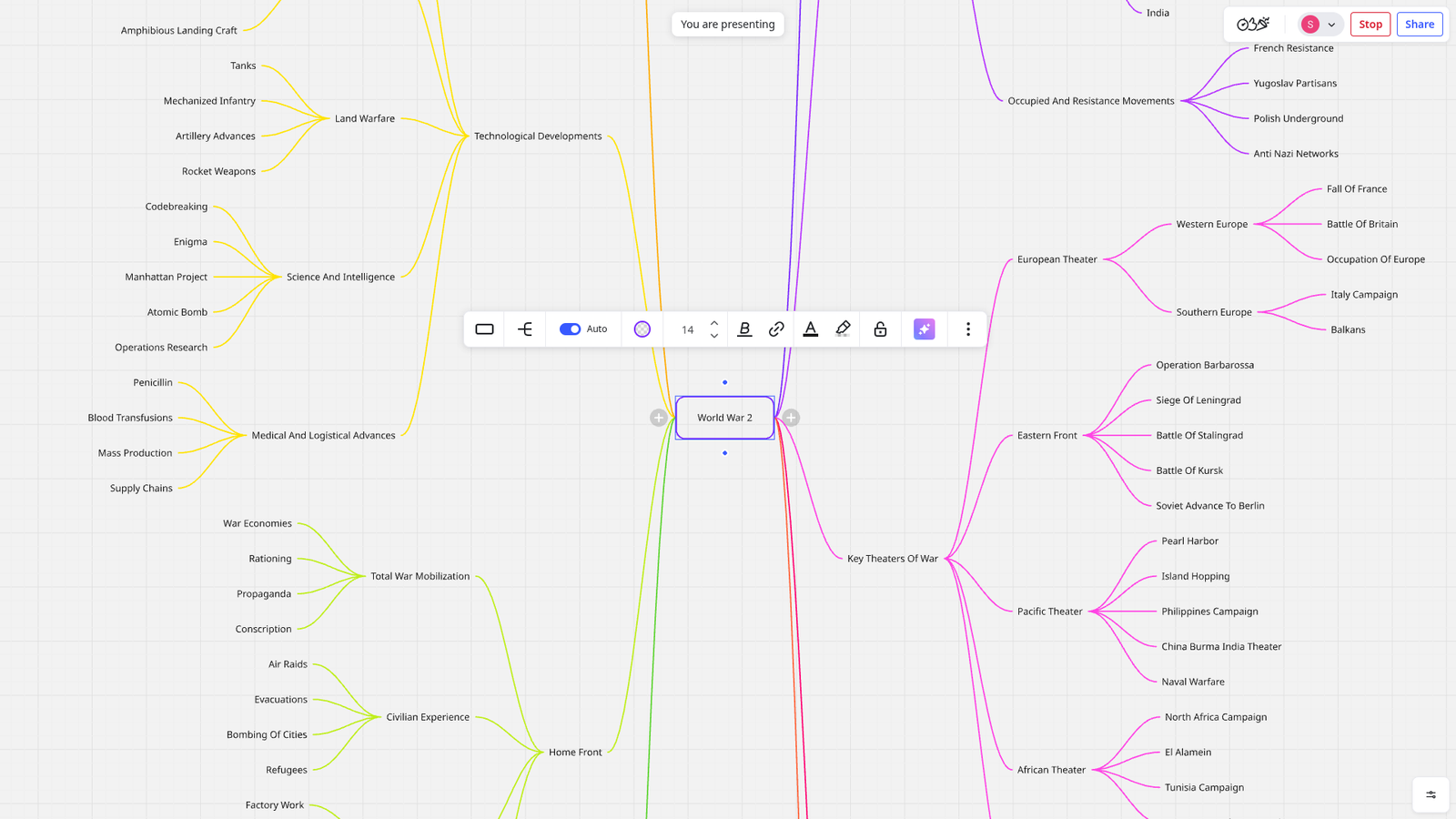This screenshot has height=819, width=1456.
Task: Apply bold formatting to the node text
Action: point(744,329)
